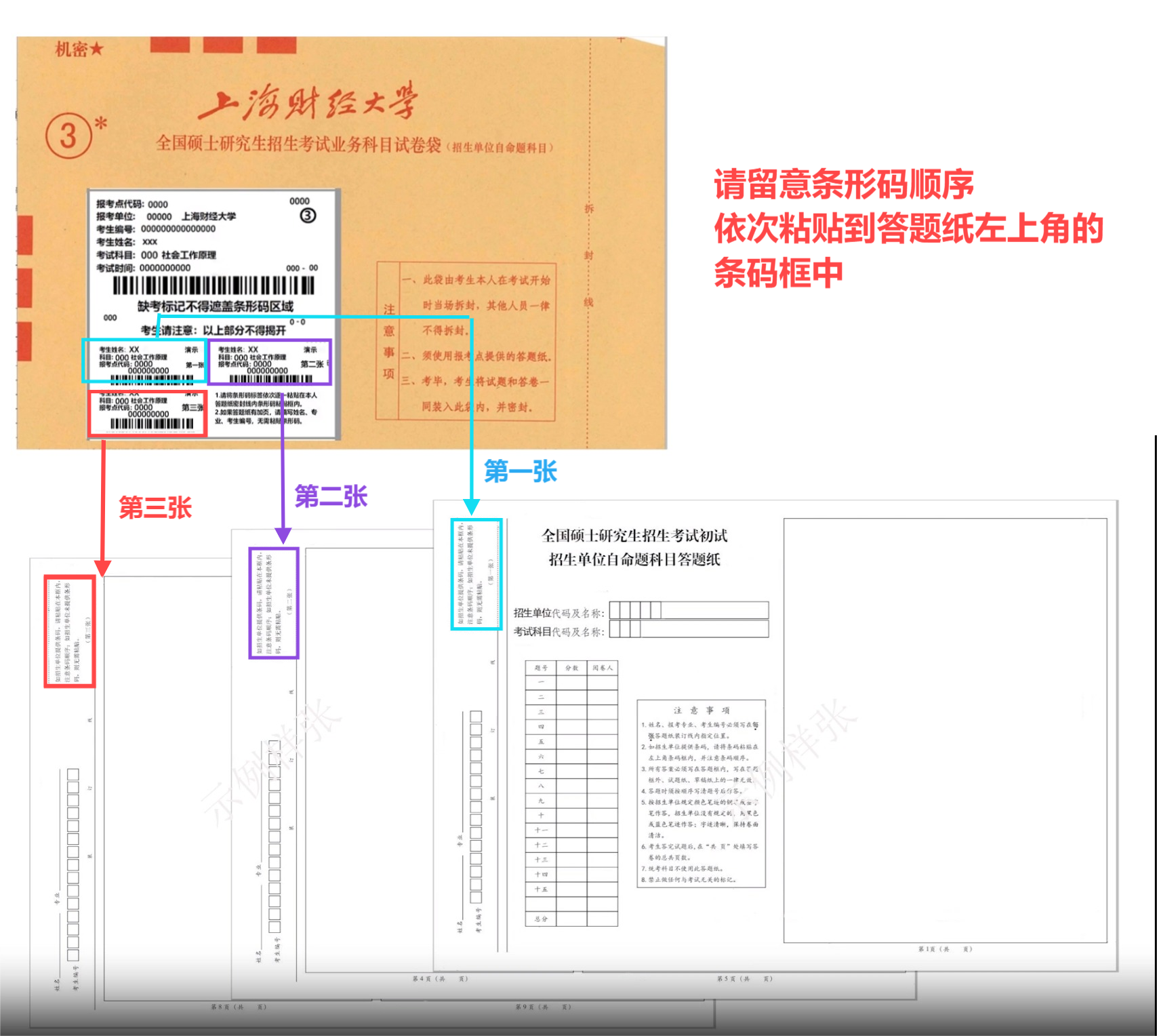The width and height of the screenshot is (1157, 1036).
Task: Click the cyan arrowhead above answer sheet
Action: (472, 506)
